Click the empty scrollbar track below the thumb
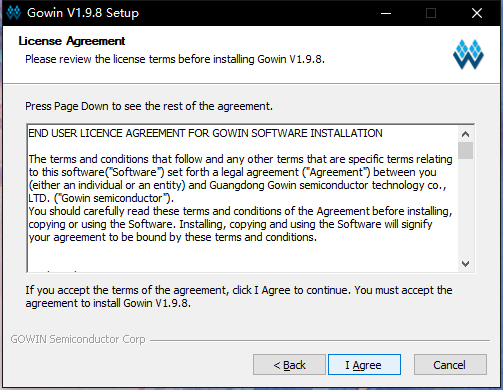 tap(465, 207)
